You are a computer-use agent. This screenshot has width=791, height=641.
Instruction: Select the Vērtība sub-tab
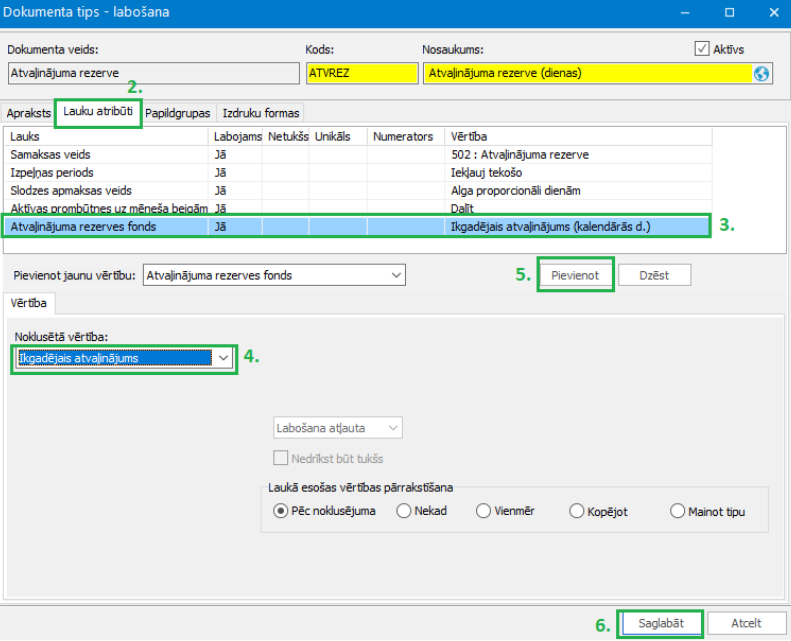point(29,303)
